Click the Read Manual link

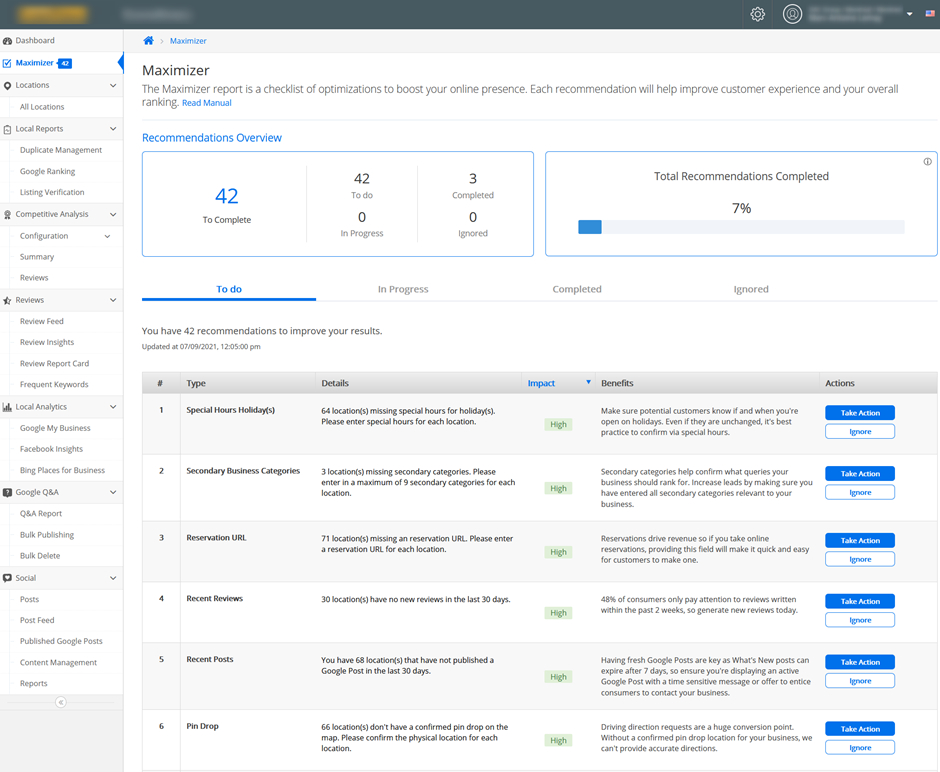coord(206,103)
